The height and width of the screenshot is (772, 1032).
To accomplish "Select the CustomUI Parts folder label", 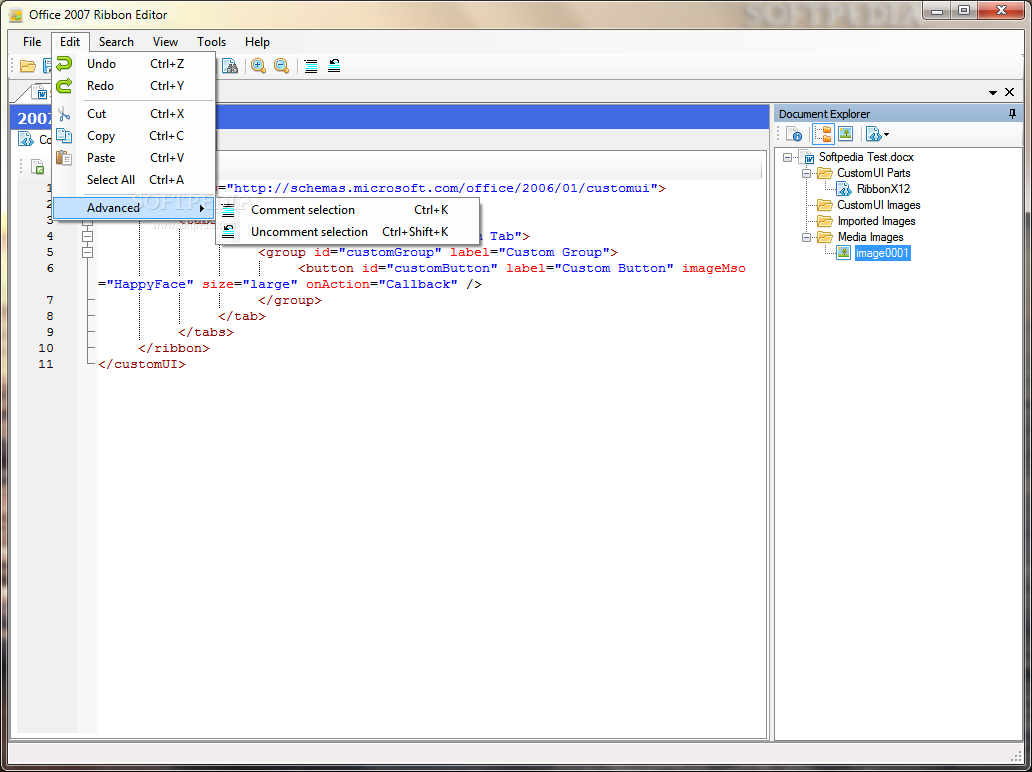I will click(873, 173).
